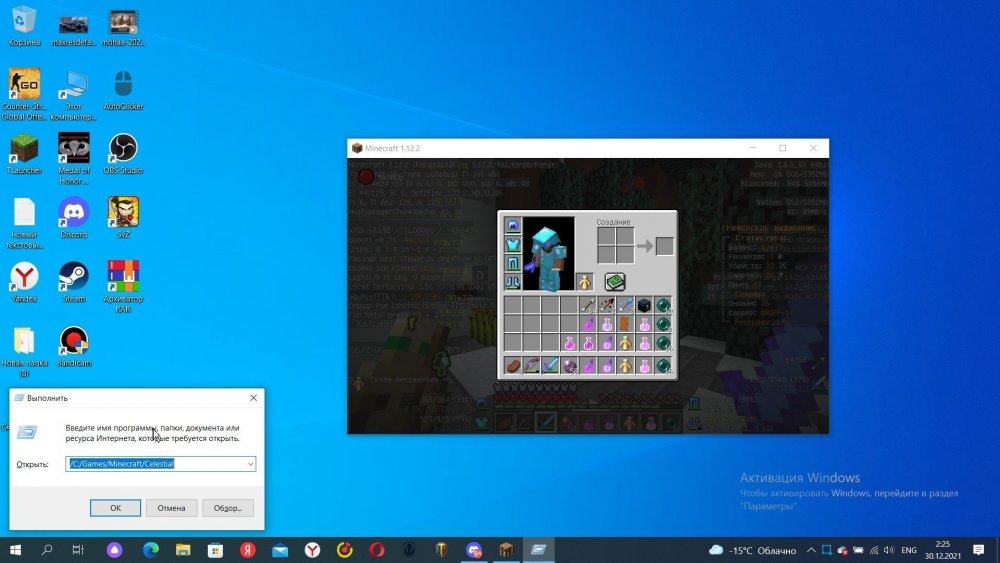The height and width of the screenshot is (563, 1000).
Task: Click the player model preview in the inventory
Action: tap(548, 254)
